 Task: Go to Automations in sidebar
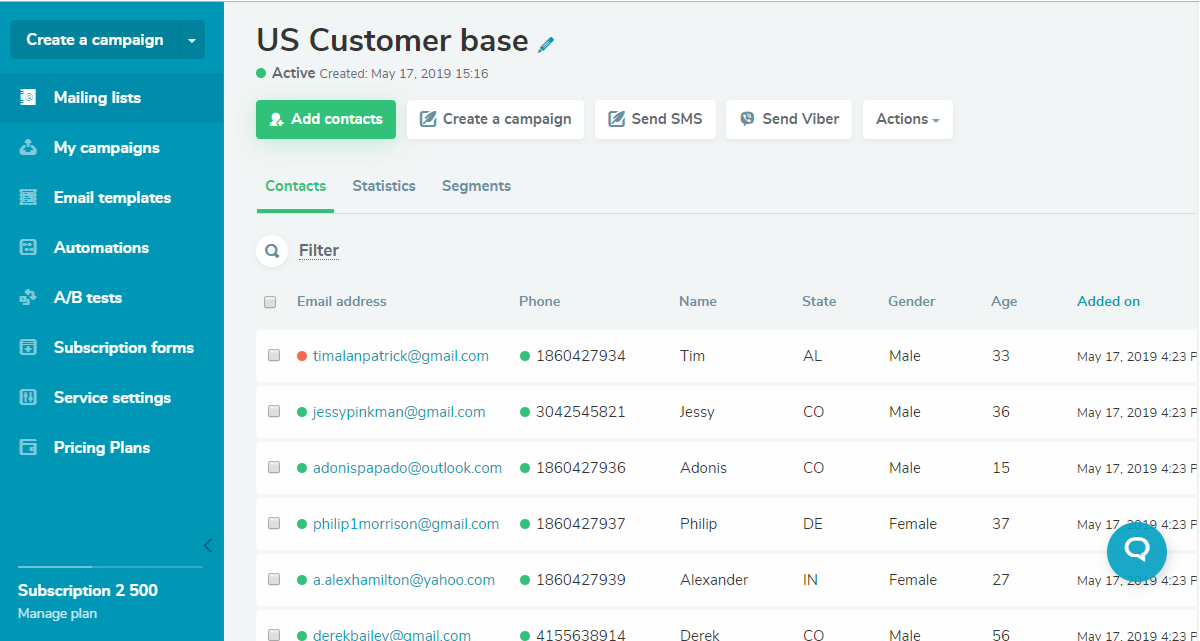(101, 248)
